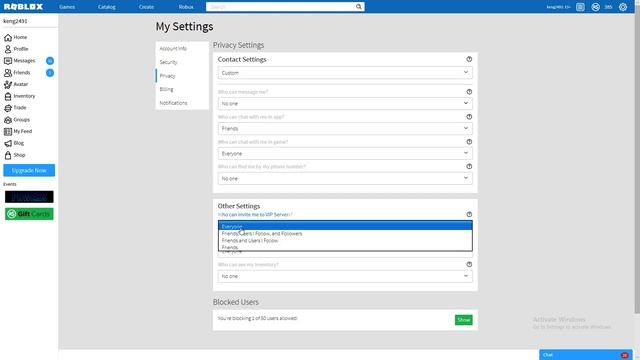Open the chat in app Friends dropdown

click(345, 128)
